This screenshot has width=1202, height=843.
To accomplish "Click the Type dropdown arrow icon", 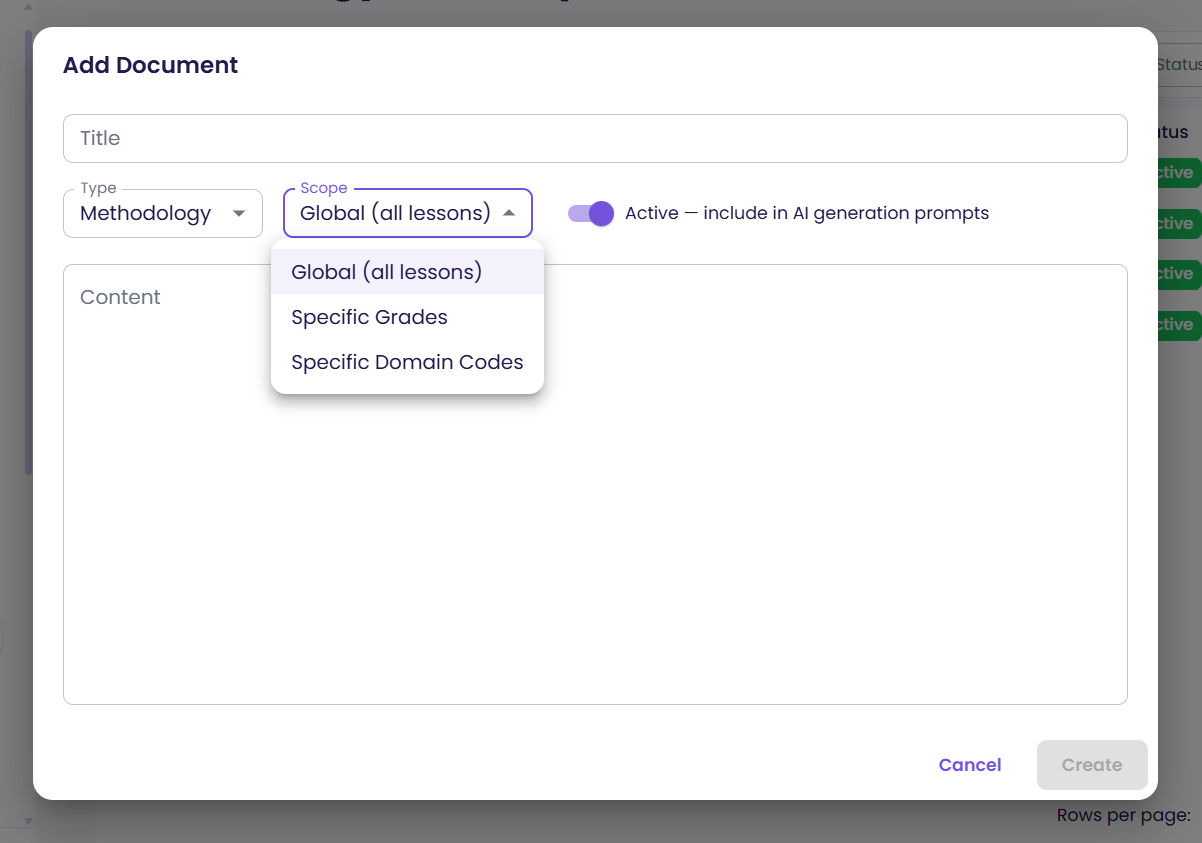I will 238,213.
